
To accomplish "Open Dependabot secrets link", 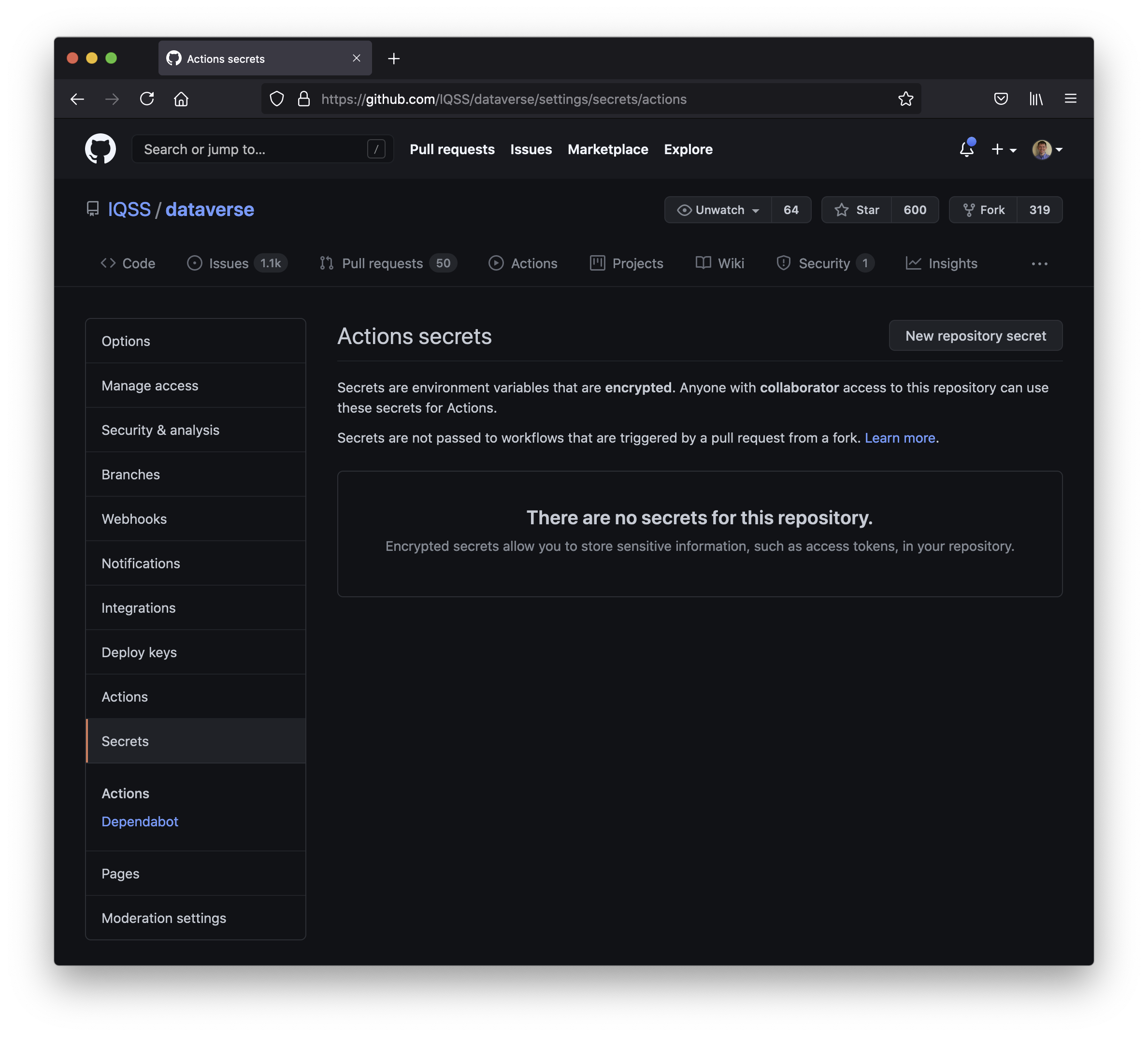I will [x=140, y=822].
